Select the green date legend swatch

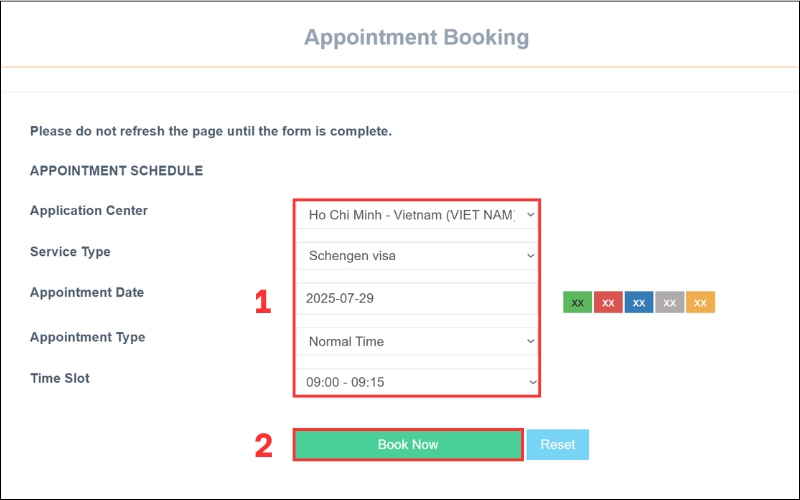pos(578,302)
